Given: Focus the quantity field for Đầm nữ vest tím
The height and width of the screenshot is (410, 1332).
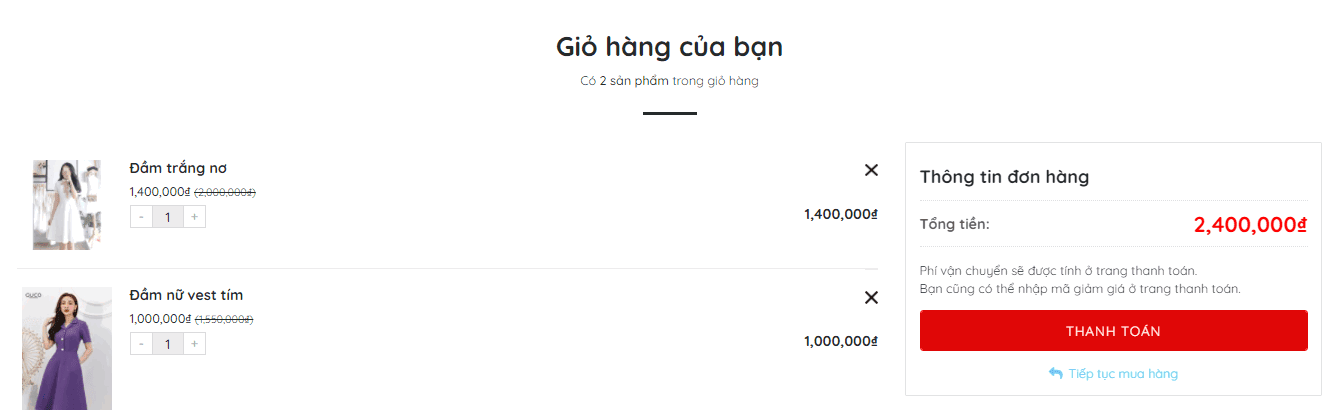Looking at the screenshot, I should click(168, 344).
